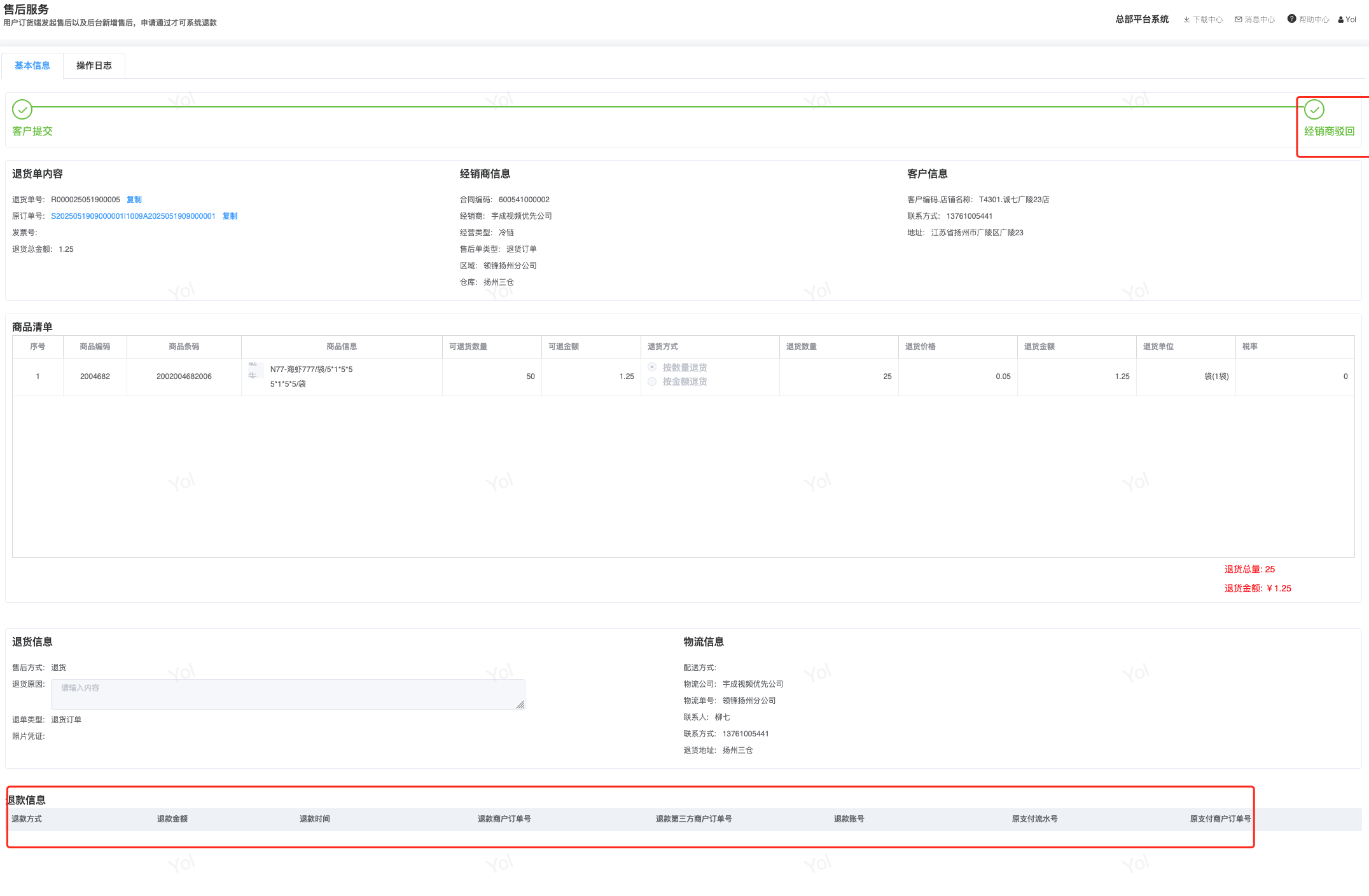This screenshot has height=896, width=1369.
Task: Copy the 退货单号 R000025051900005
Action: pyautogui.click(x=134, y=200)
